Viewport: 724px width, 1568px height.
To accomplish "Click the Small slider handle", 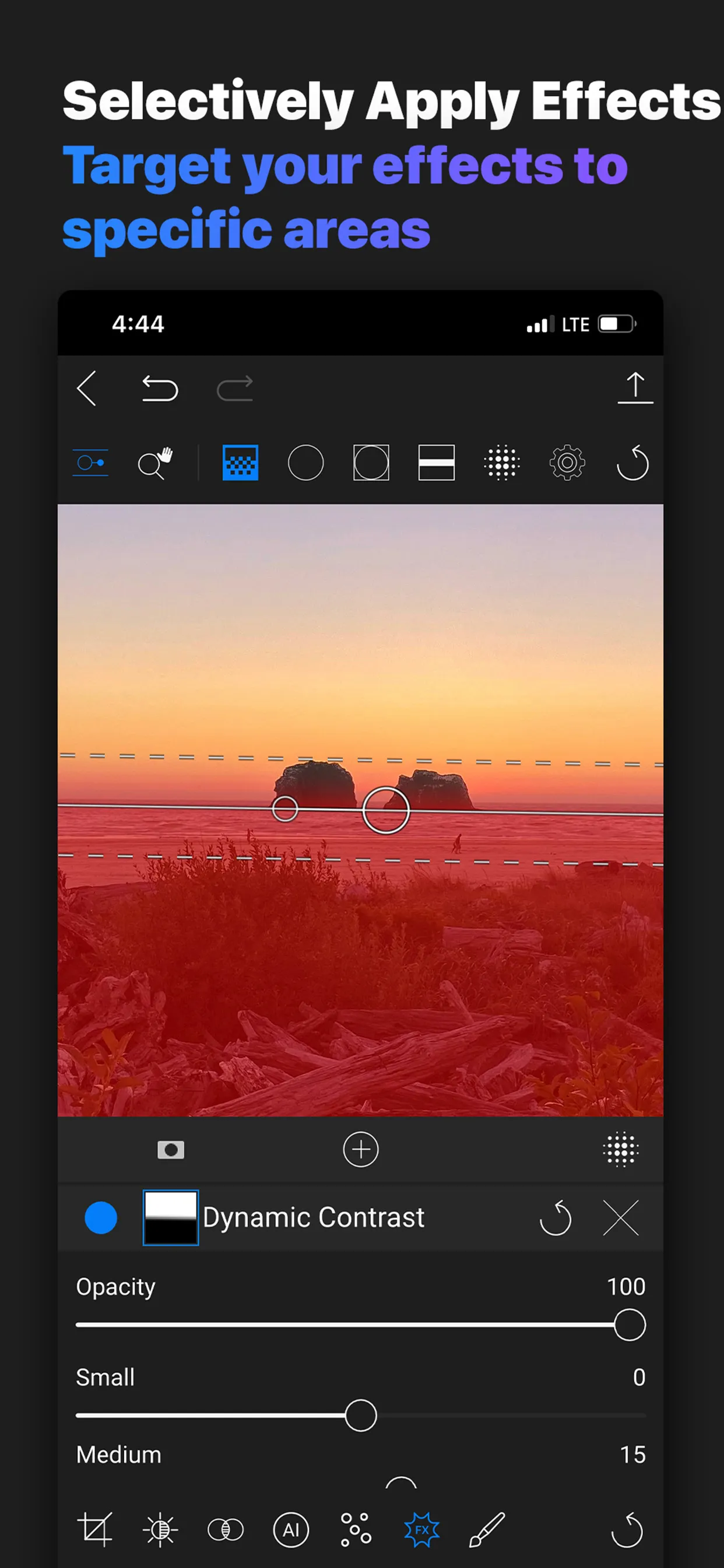I will coord(361,1415).
